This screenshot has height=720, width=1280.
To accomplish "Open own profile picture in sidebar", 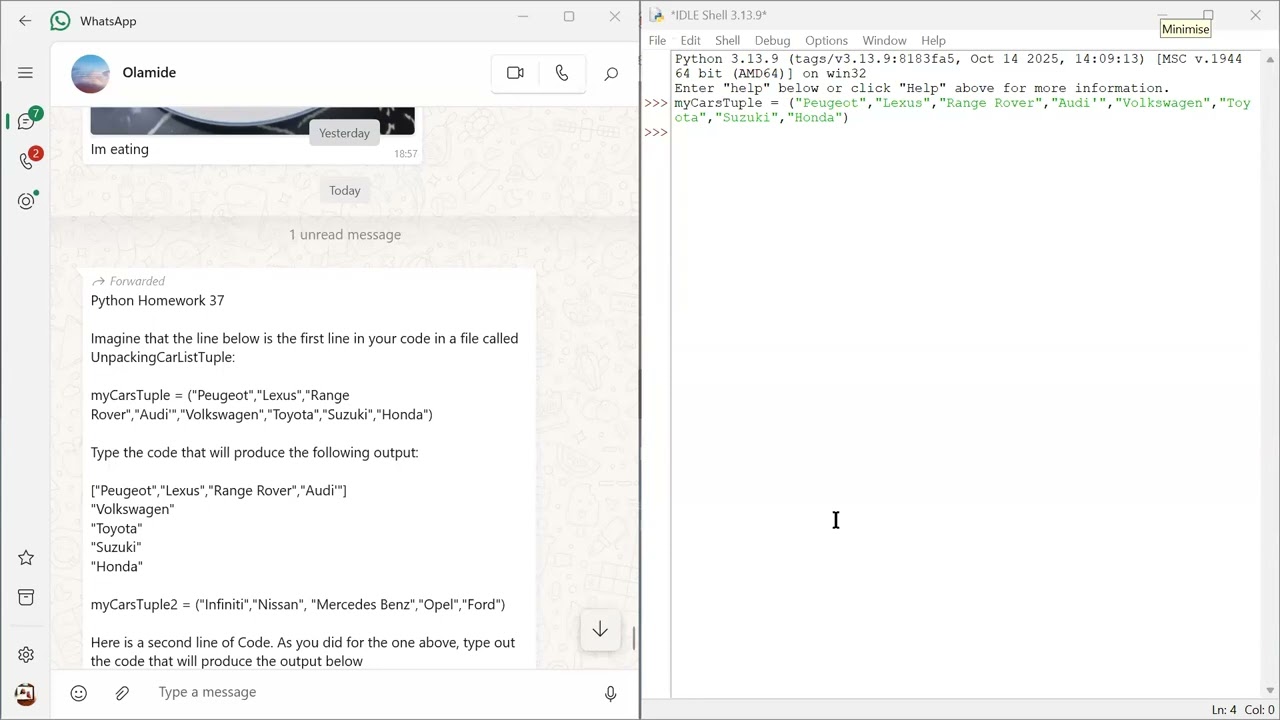I will tap(26, 693).
